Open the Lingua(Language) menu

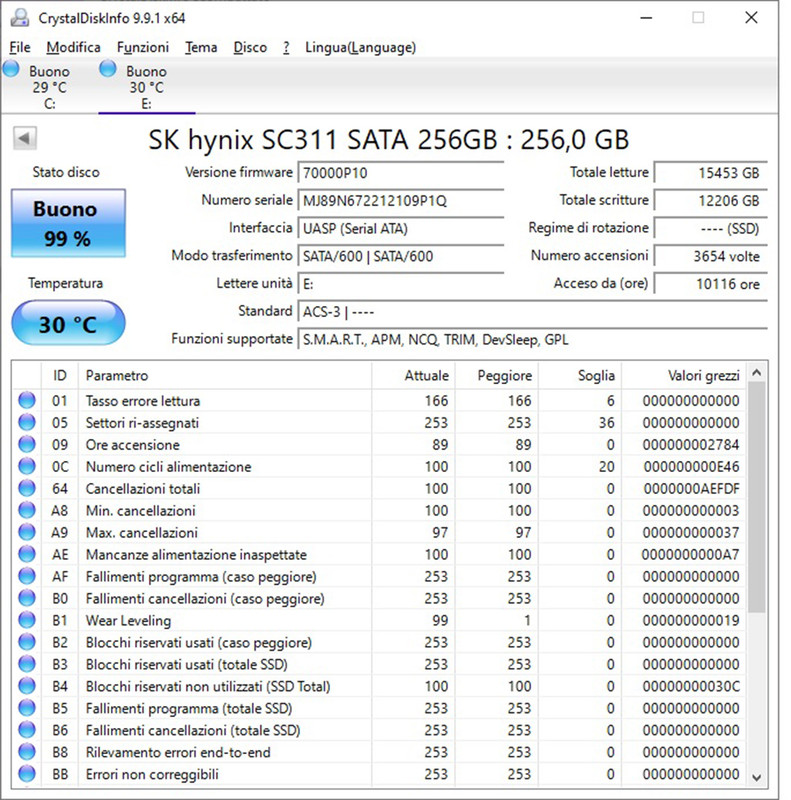pos(360,47)
